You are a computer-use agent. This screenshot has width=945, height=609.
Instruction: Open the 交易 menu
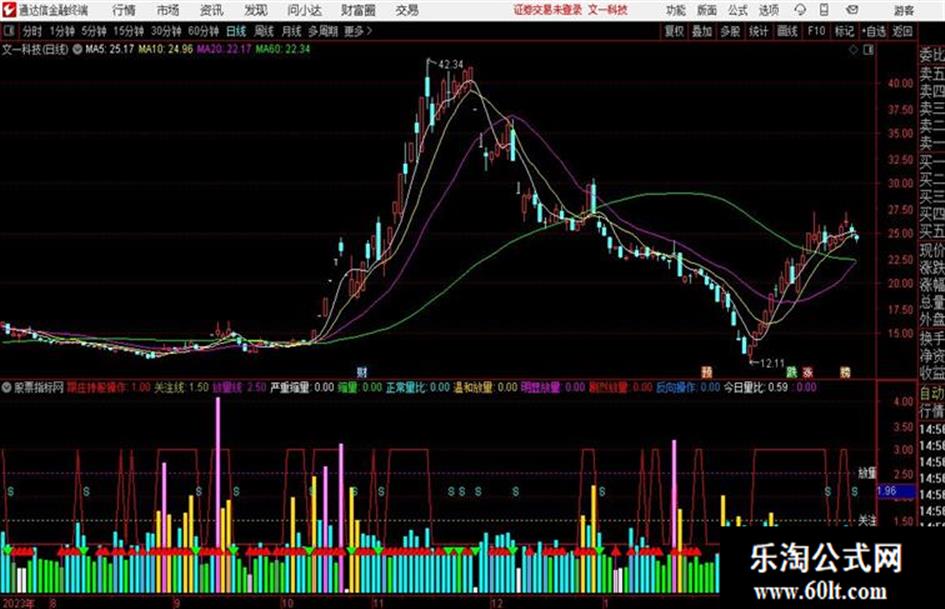(407, 10)
